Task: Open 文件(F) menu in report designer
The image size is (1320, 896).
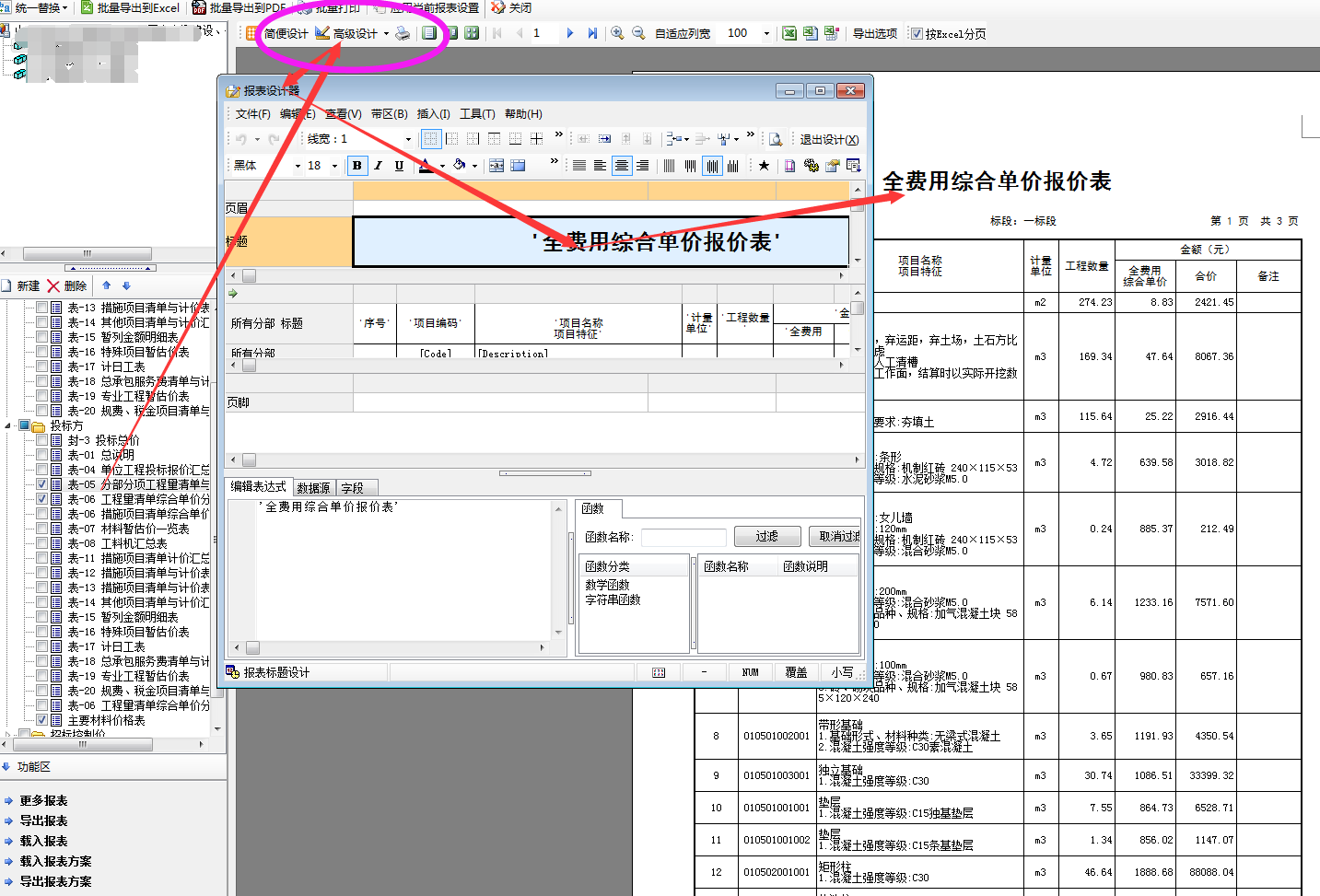Action: [x=252, y=114]
